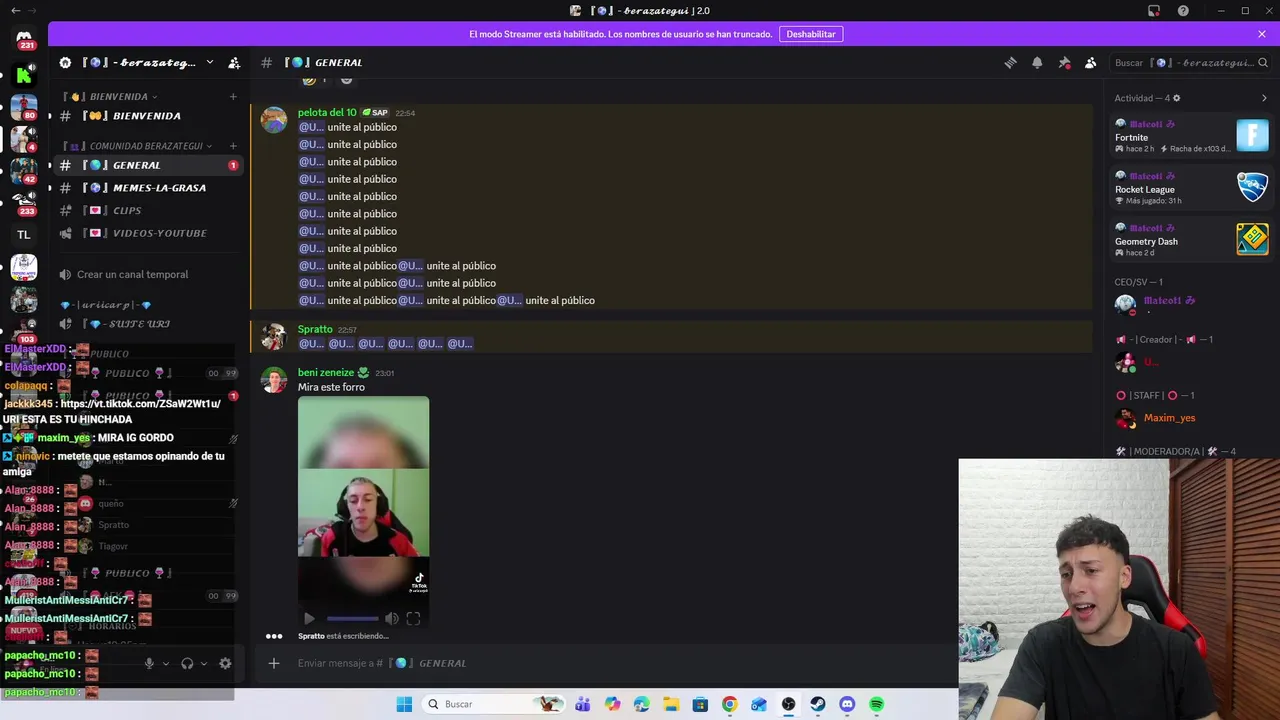Open File Explorer from taskbar
This screenshot has width=1280, height=720.
click(x=671, y=704)
